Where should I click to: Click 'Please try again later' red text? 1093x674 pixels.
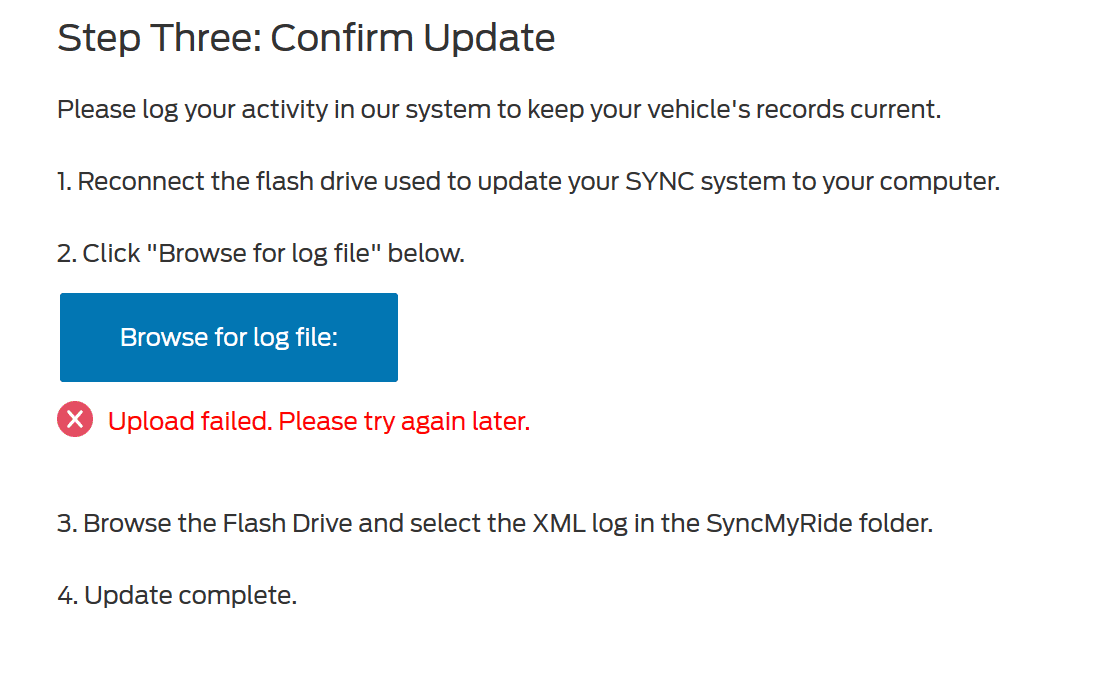pos(404,421)
